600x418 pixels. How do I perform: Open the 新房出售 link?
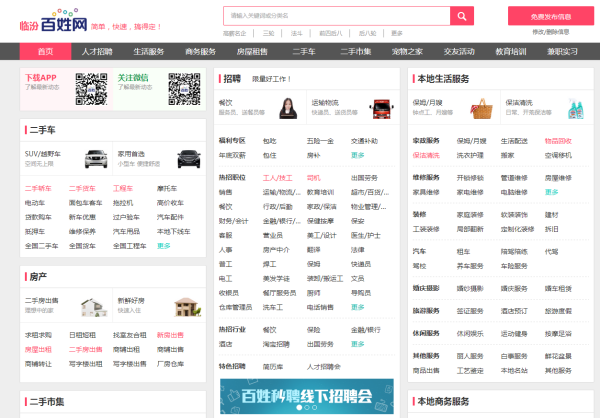pos(170,335)
